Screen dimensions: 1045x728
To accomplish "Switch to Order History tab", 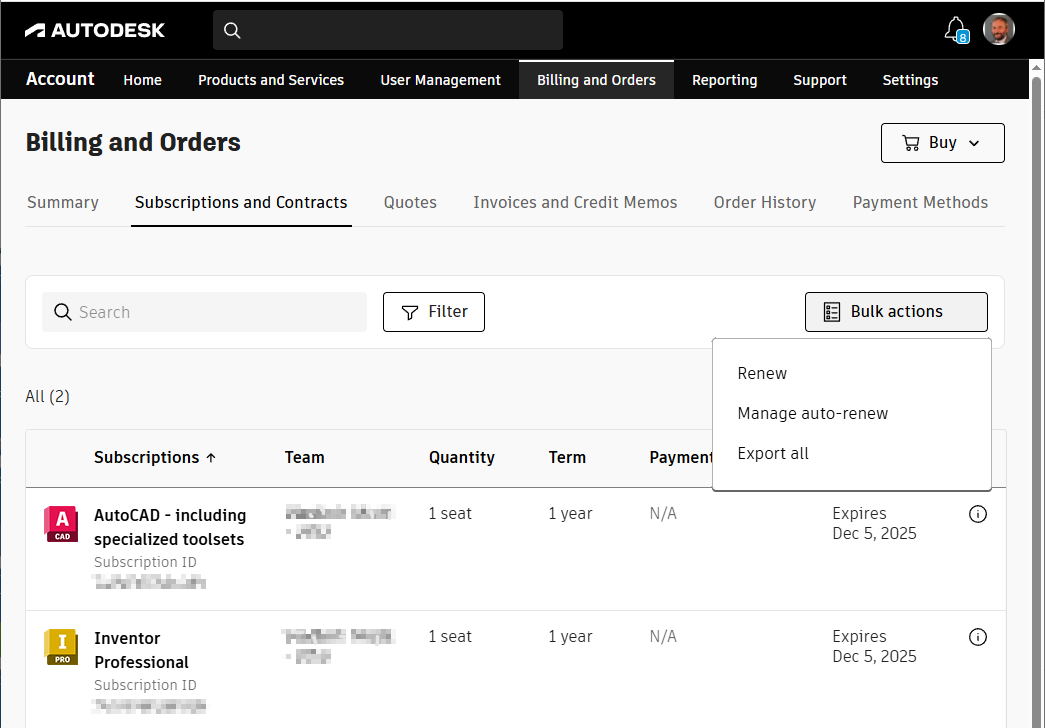I will click(765, 203).
